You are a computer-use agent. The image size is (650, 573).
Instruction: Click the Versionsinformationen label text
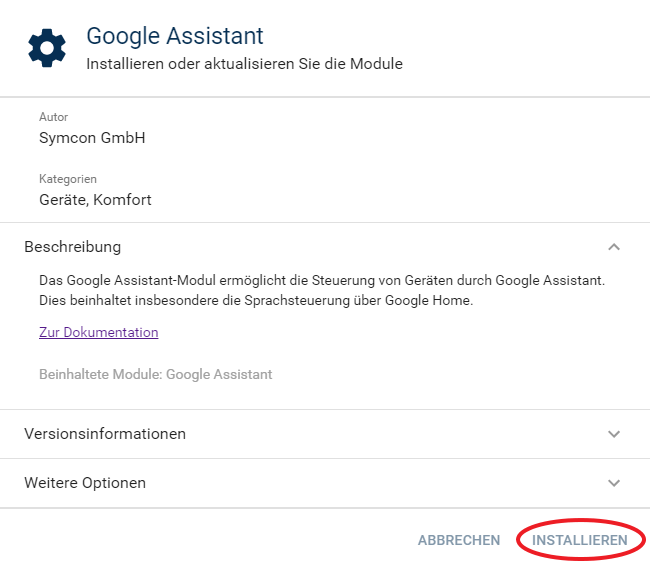(105, 434)
